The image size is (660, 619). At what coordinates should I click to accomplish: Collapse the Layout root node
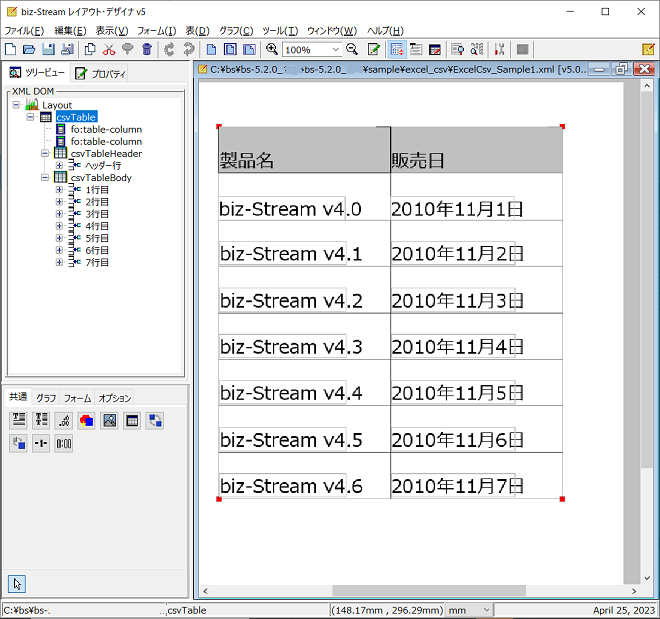point(16,105)
